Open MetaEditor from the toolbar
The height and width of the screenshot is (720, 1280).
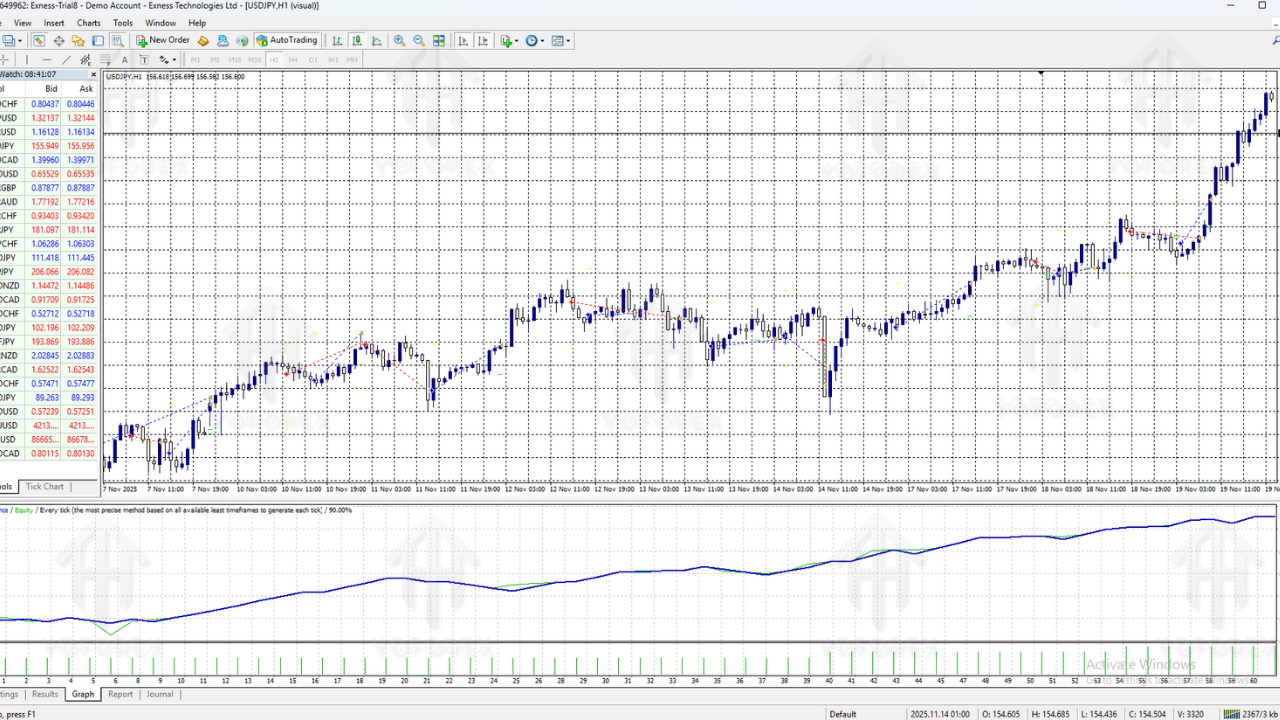203,41
